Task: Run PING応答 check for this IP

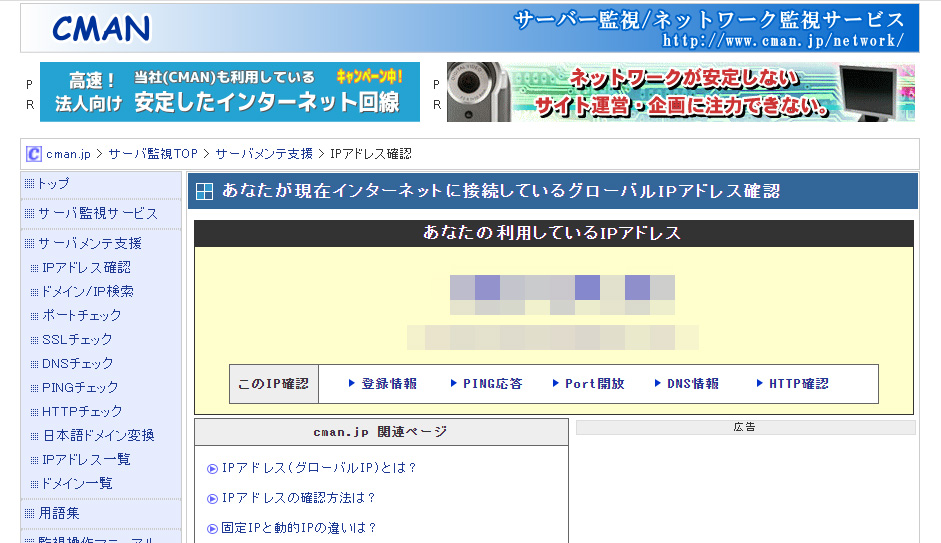Action: (x=493, y=384)
